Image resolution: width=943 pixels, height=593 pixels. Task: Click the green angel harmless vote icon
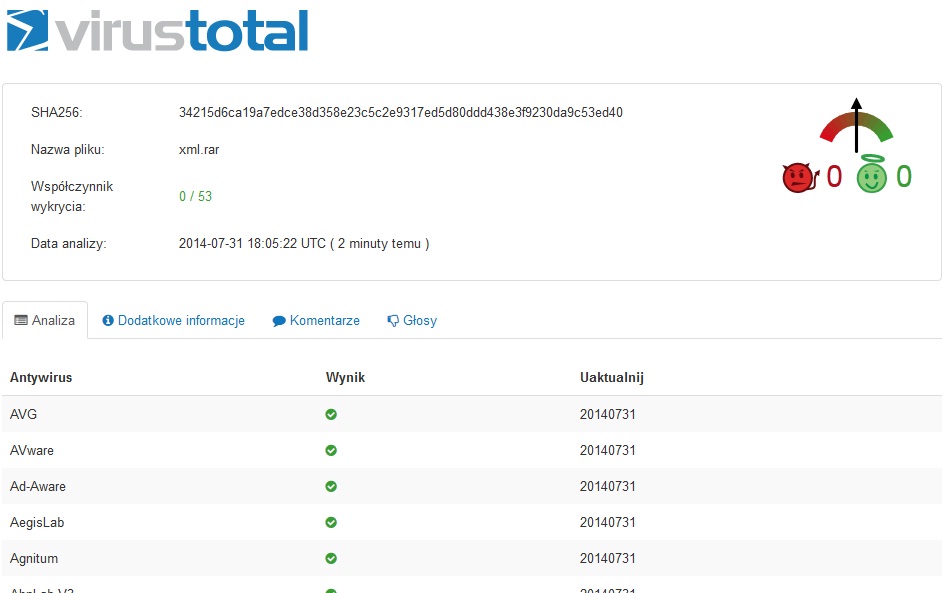tap(872, 174)
